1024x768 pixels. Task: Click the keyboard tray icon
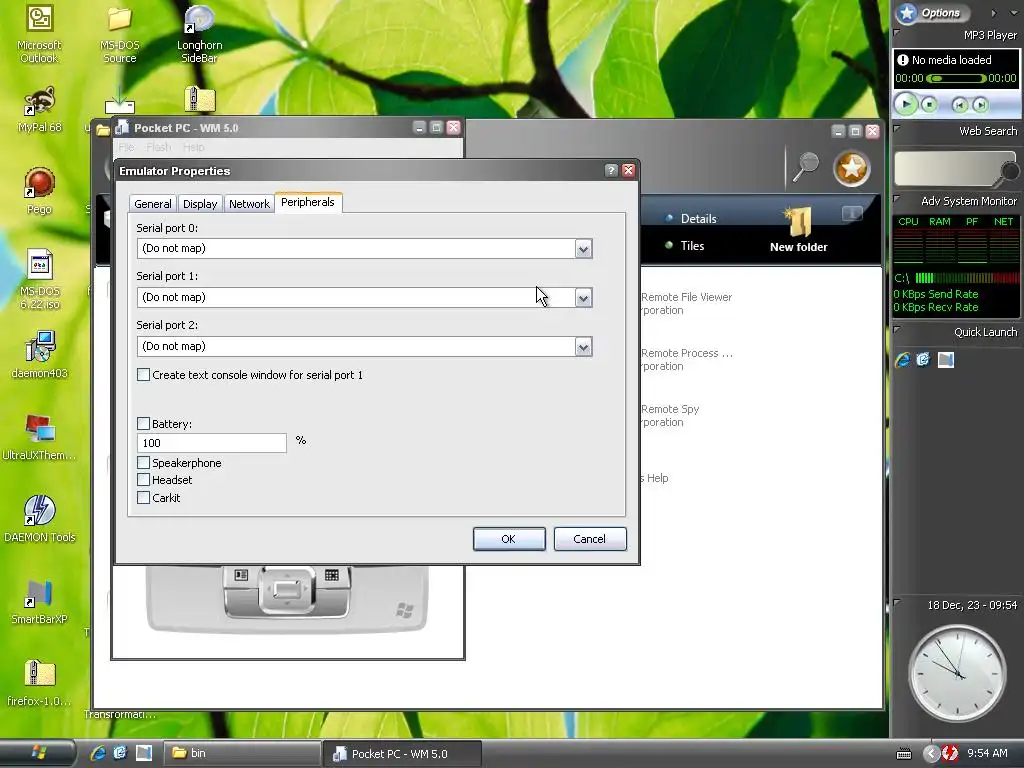[x=904, y=754]
